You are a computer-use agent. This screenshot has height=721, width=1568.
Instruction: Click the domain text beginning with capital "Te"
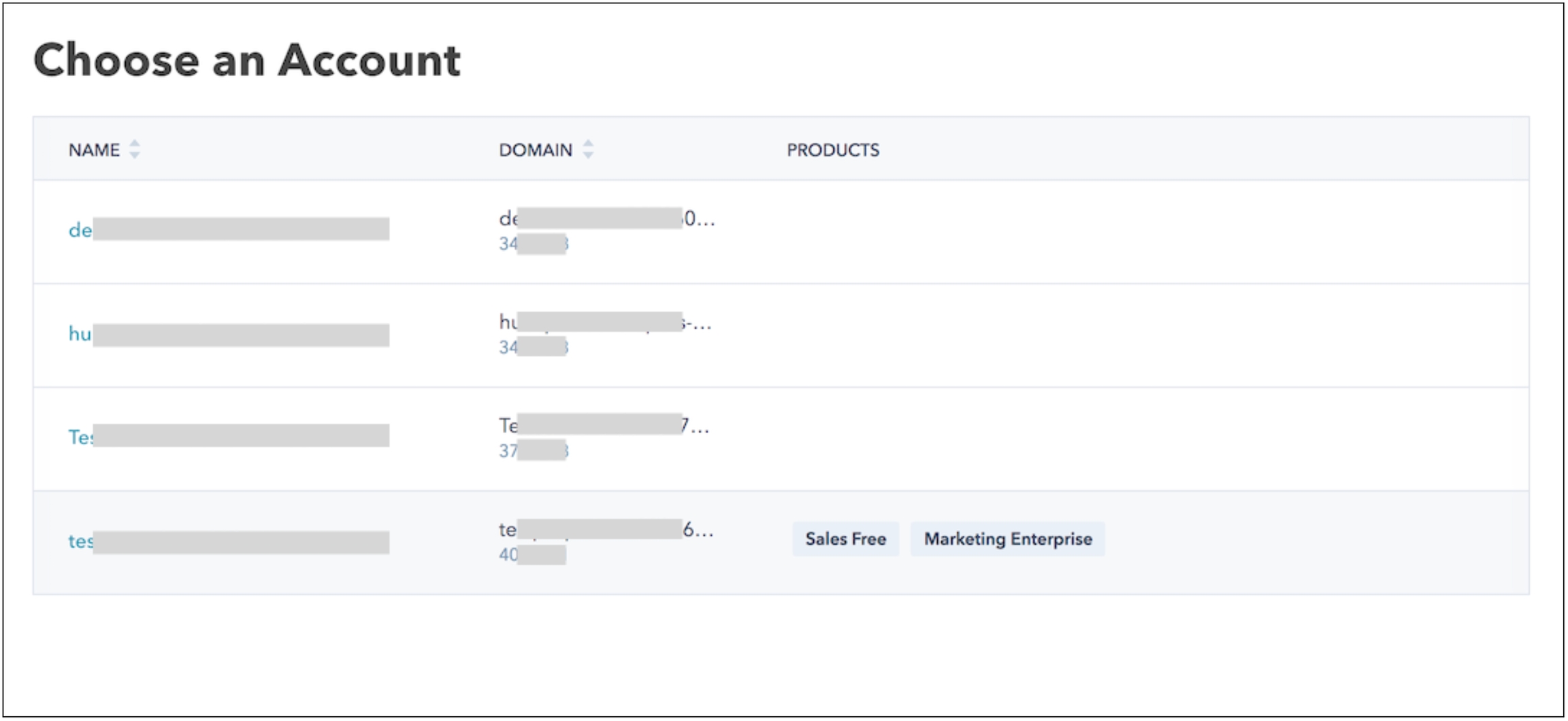click(603, 426)
